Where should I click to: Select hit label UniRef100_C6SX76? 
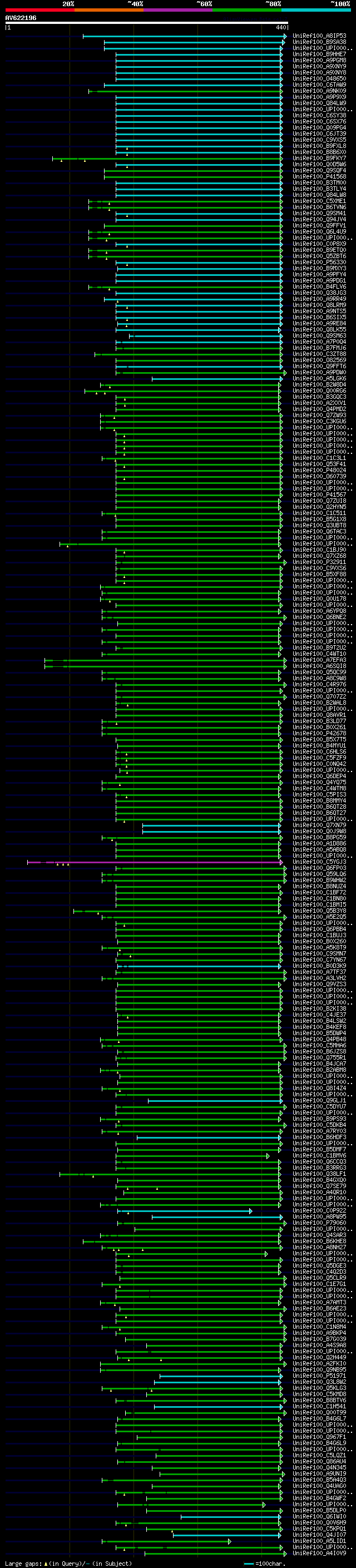click(319, 122)
